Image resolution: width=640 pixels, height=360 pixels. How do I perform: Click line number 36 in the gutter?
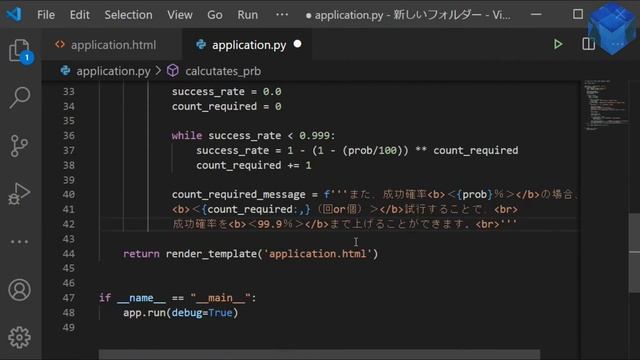69,136
